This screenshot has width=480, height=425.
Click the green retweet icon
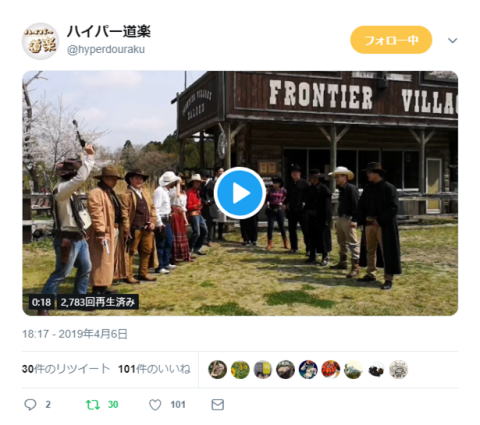[x=93, y=405]
